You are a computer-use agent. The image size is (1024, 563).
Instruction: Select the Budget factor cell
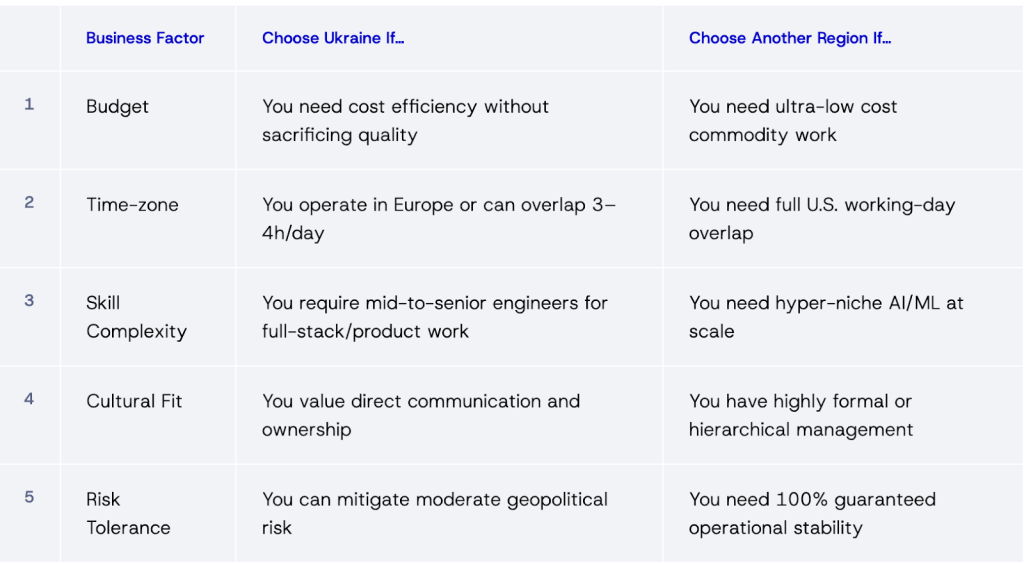click(117, 107)
